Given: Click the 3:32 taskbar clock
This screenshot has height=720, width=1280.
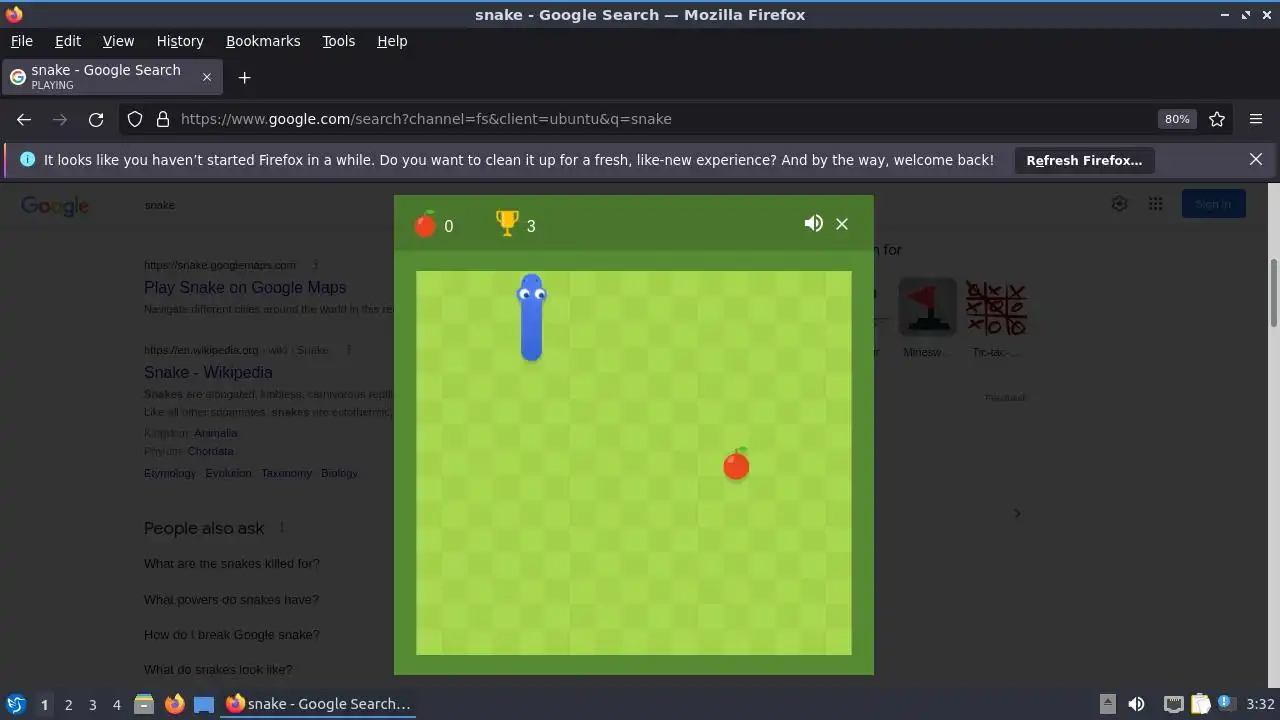Looking at the screenshot, I should click(1260, 704).
